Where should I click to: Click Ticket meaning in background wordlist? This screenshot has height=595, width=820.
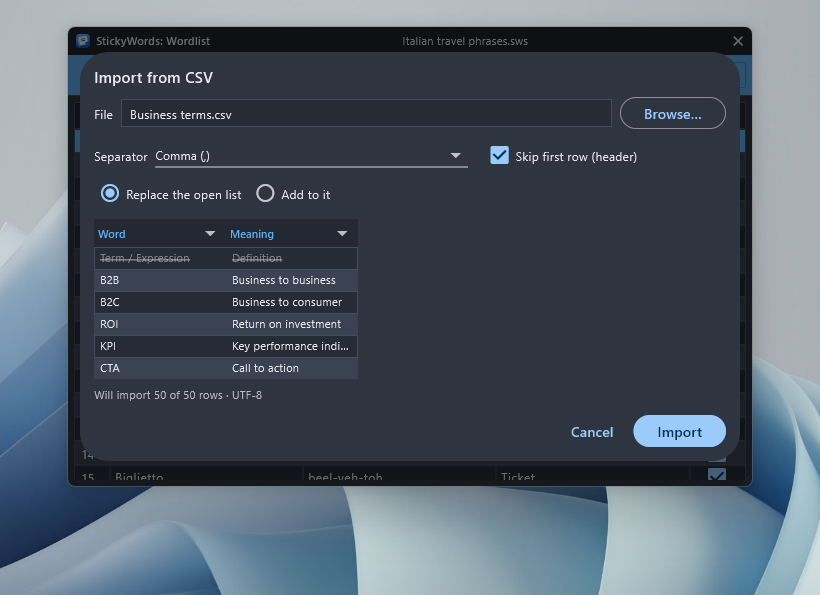pyautogui.click(x=518, y=477)
